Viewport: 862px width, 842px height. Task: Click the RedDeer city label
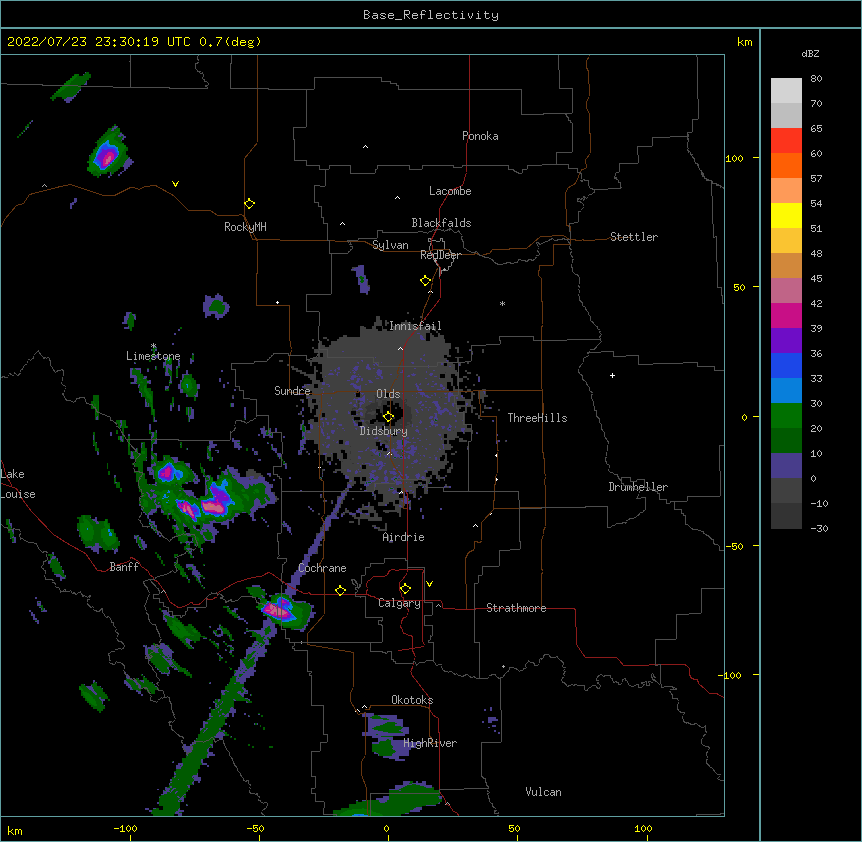440,255
